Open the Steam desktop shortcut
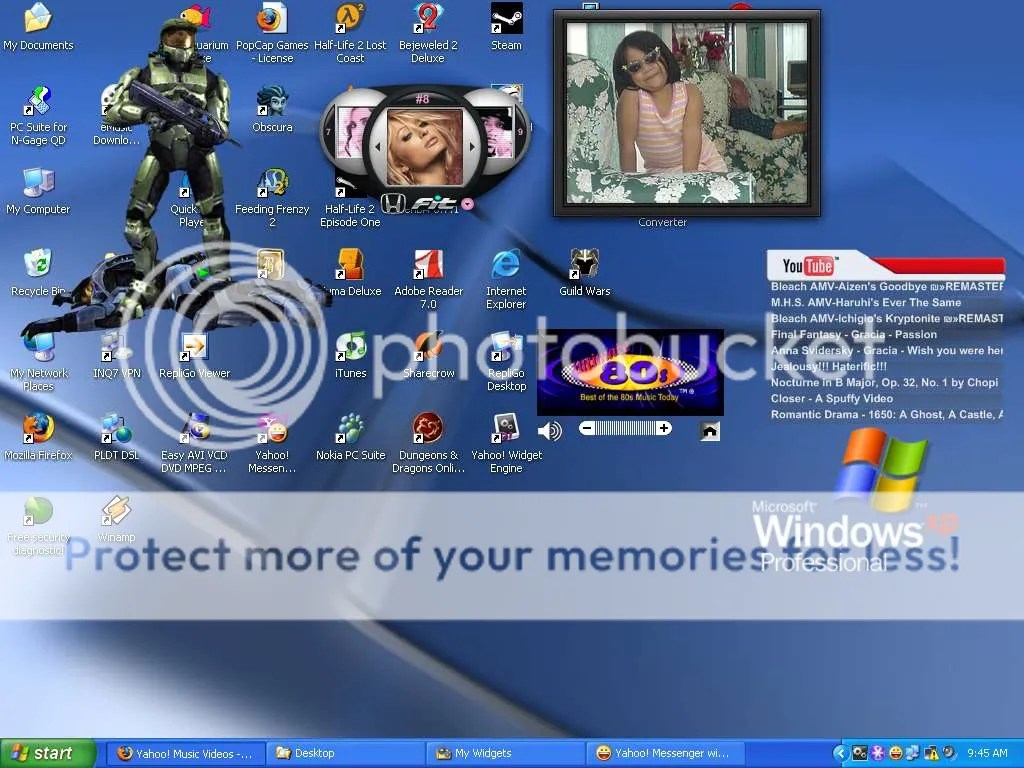Screen dimensions: 1024x768 pyautogui.click(x=506, y=26)
